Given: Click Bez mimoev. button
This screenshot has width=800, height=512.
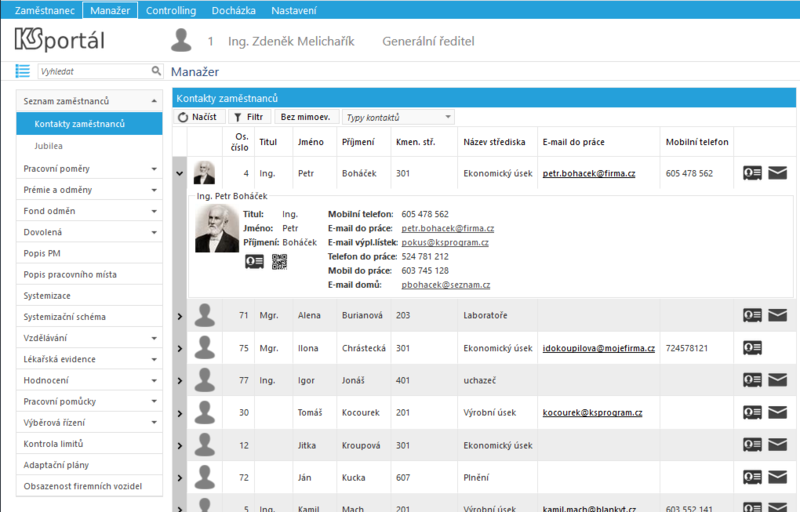Looking at the screenshot, I should pos(306,117).
